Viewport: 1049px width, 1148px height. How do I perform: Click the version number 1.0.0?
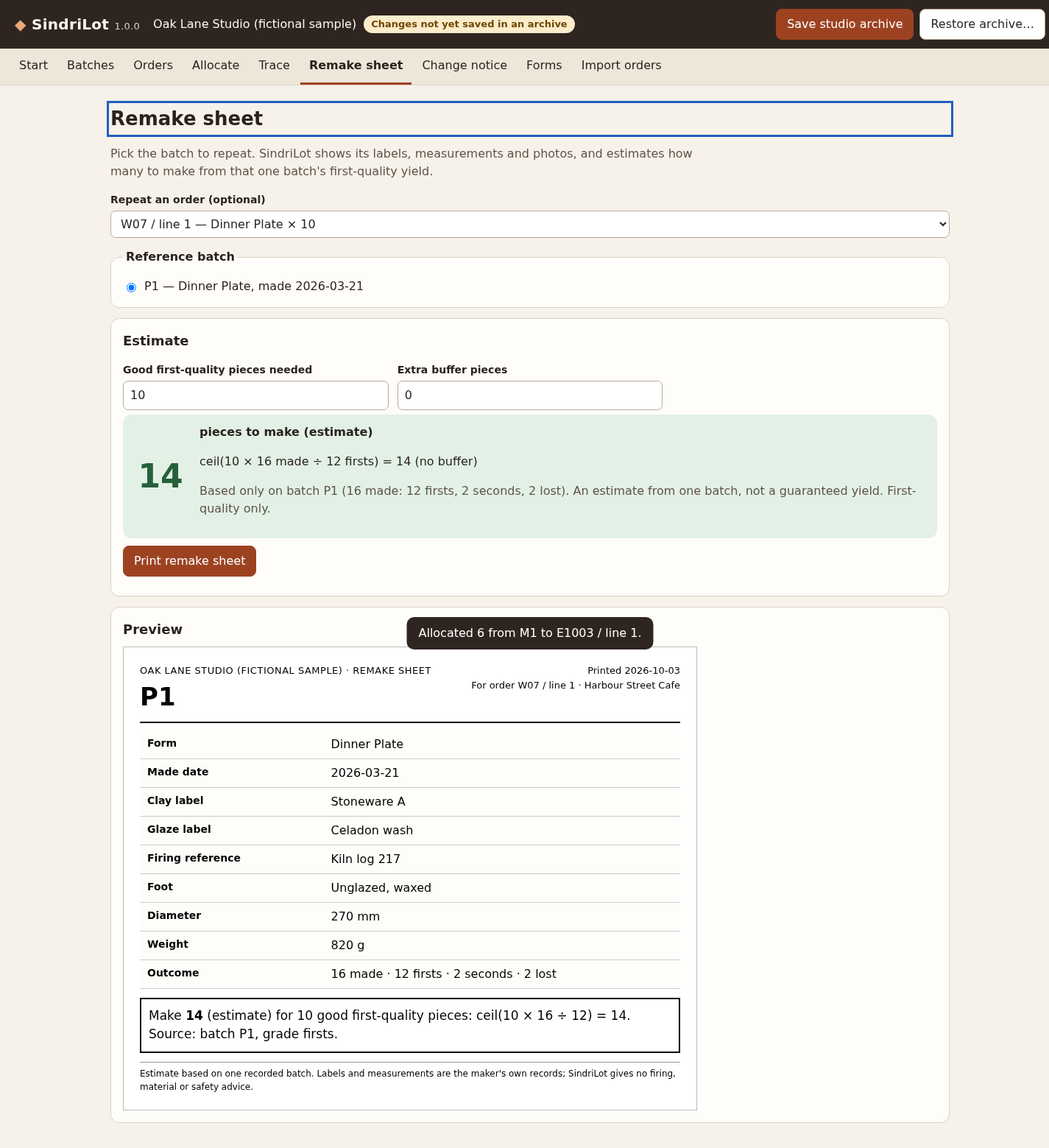tap(127, 27)
